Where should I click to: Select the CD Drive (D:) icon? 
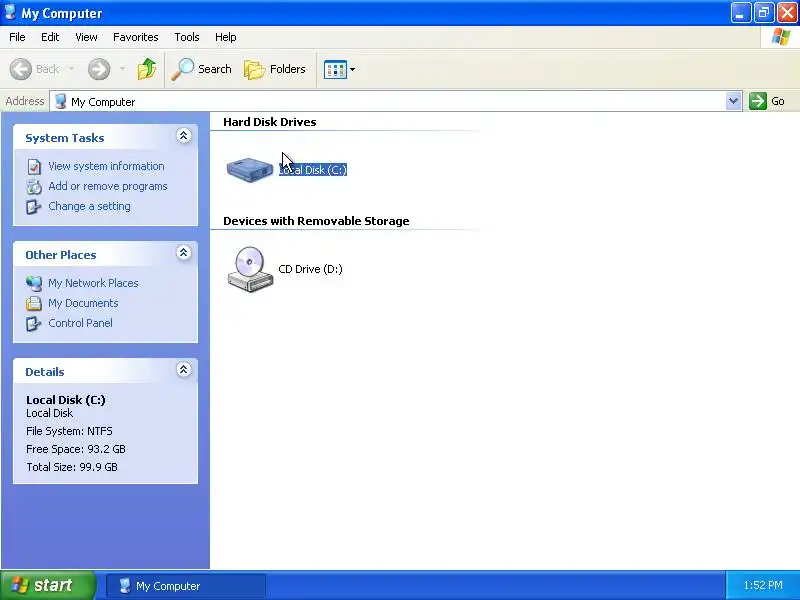(x=250, y=269)
